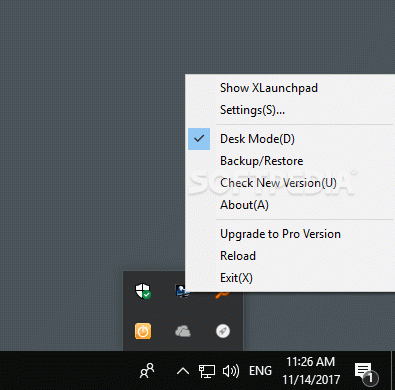Choose Exit(X) to quit XLaunchpad

pos(290,278)
